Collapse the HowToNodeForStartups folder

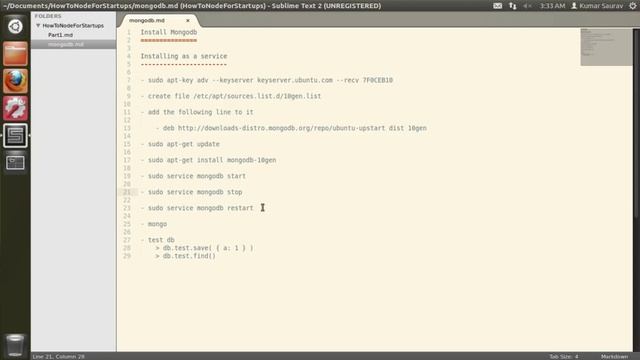38,25
